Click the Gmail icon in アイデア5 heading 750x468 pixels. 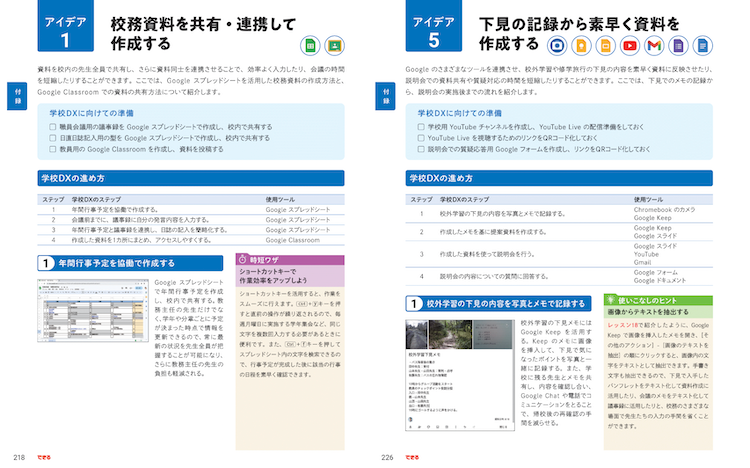tap(654, 46)
